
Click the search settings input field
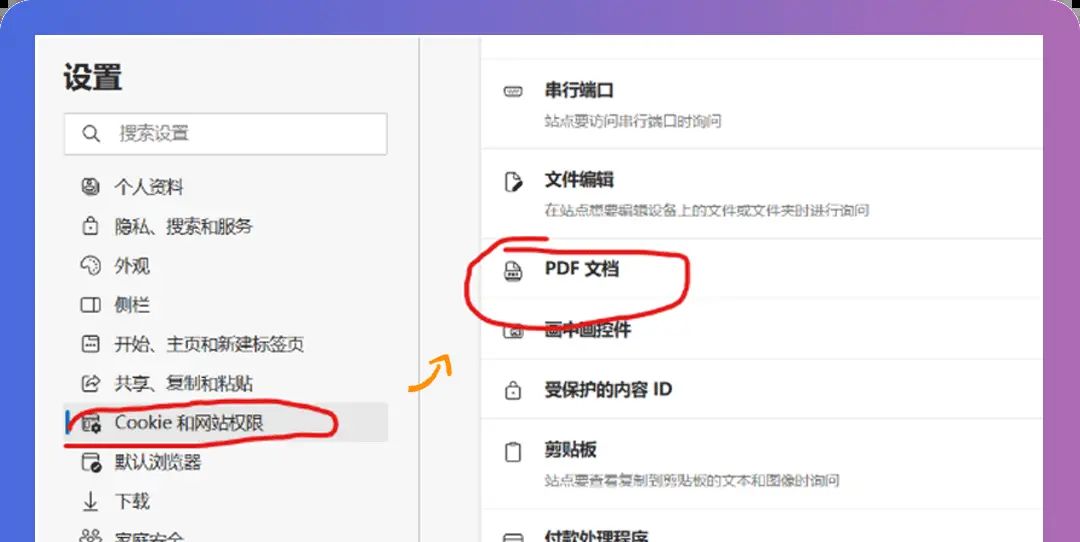[225, 134]
